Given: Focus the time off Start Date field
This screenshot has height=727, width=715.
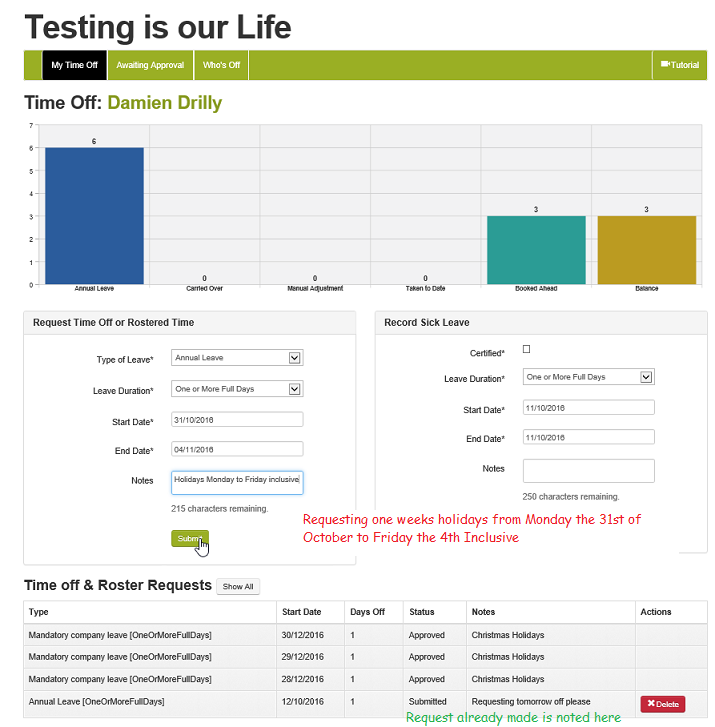Looking at the screenshot, I should pos(237,419).
